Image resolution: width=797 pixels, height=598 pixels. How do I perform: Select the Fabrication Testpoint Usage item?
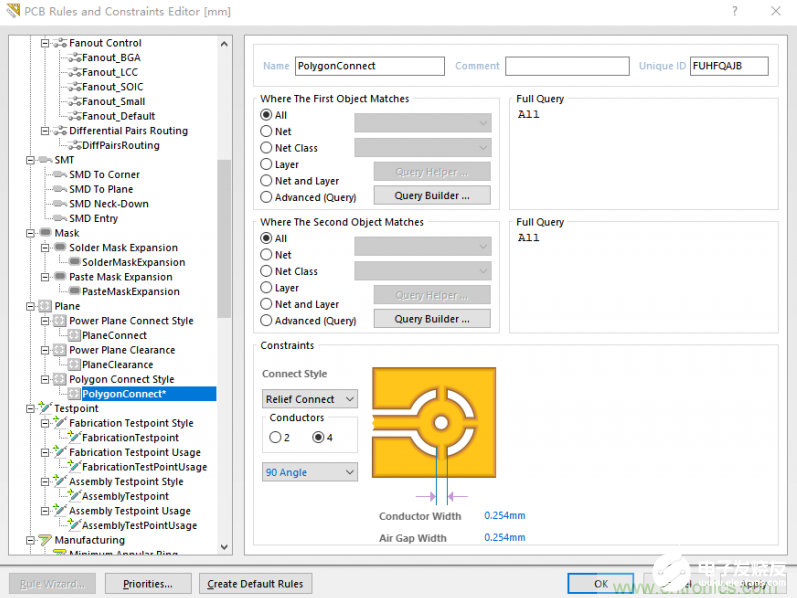pos(135,453)
